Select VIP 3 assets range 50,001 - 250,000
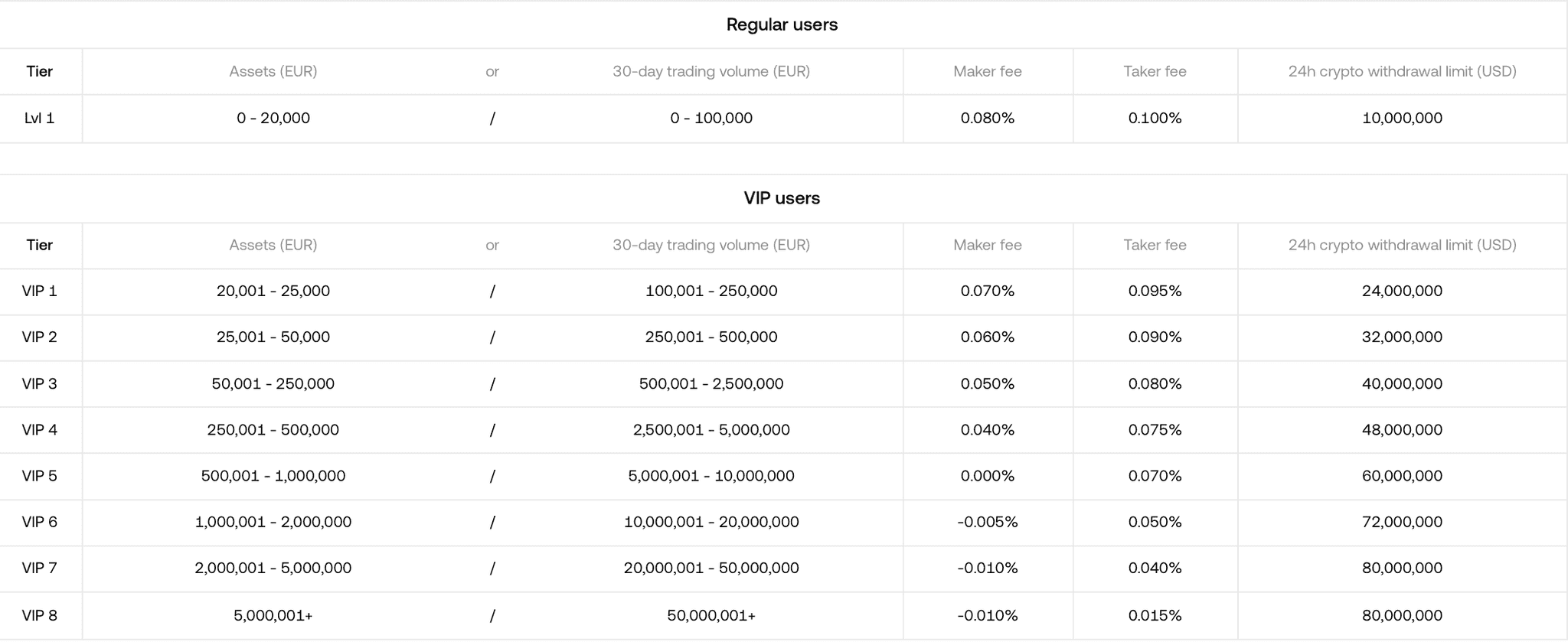1568x642 pixels. (x=273, y=383)
